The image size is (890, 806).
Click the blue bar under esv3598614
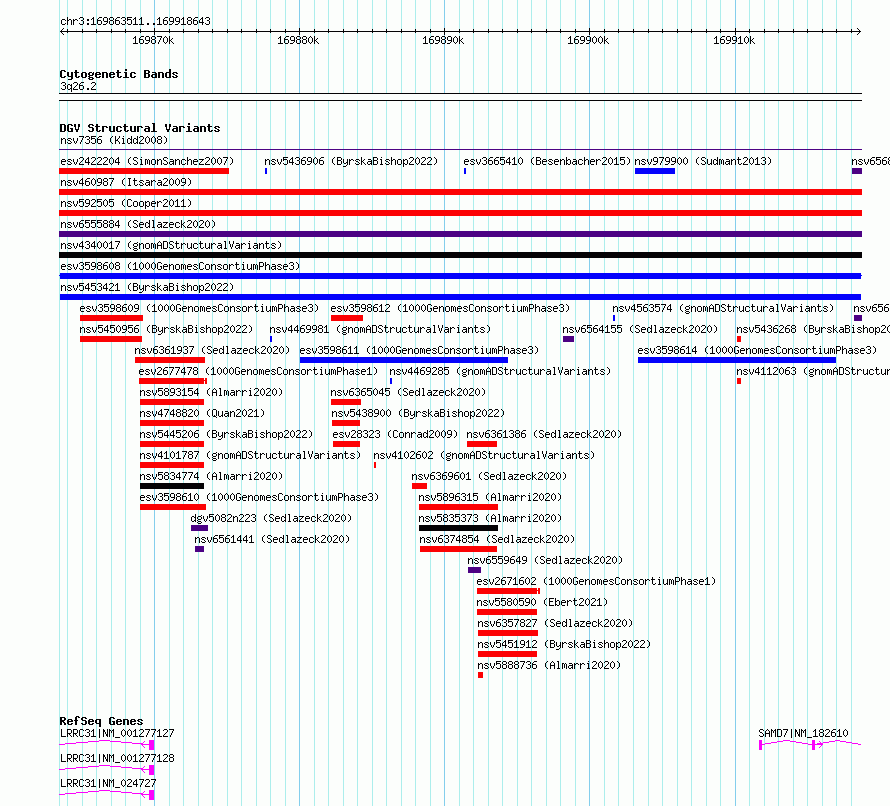click(x=737, y=360)
